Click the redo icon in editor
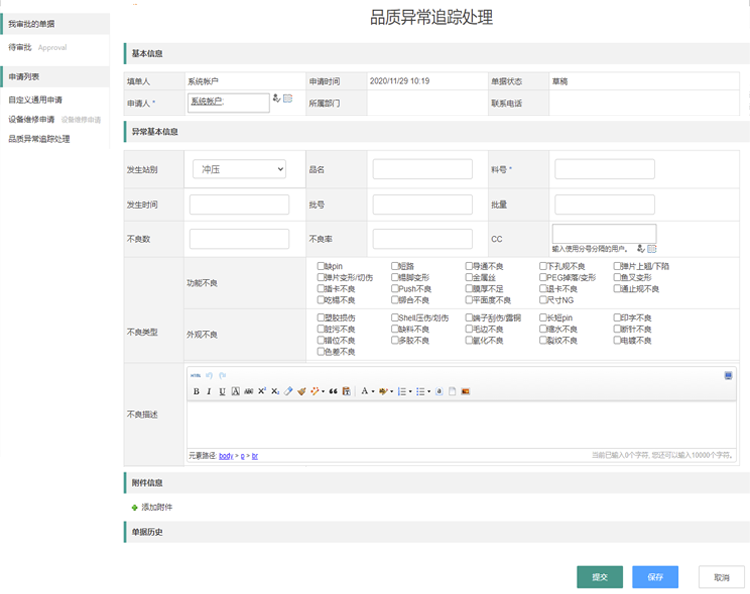Image resolution: width=750 pixels, height=594 pixels. pos(222,375)
